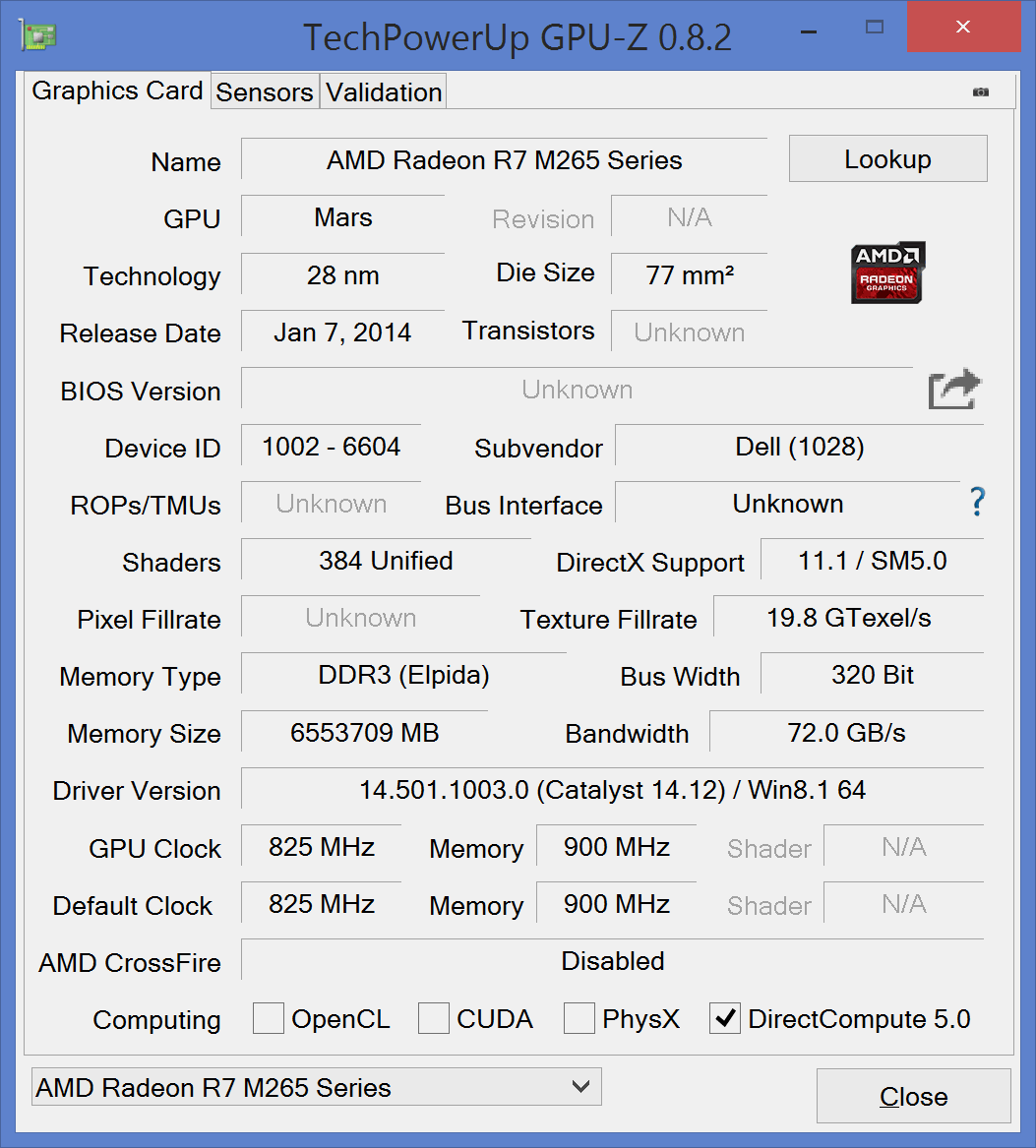Minimize the GPU-Z window
1036x1148 pixels.
click(809, 32)
